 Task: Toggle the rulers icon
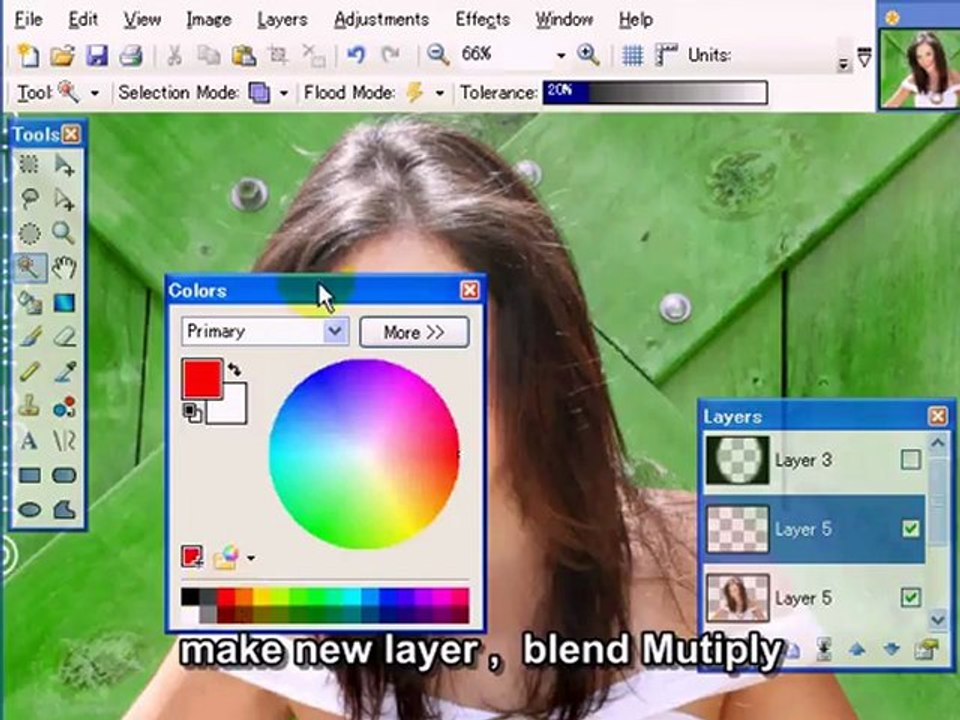pos(666,55)
